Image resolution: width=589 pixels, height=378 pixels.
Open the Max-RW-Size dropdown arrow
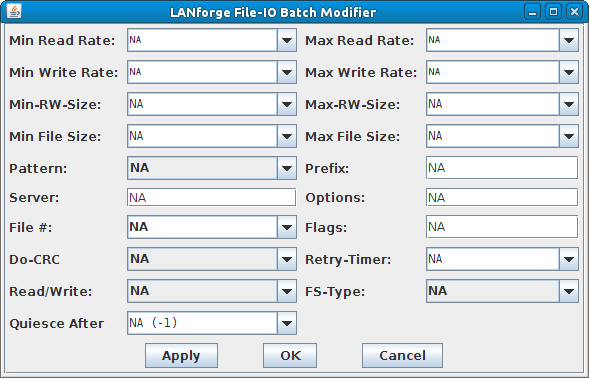click(568, 104)
